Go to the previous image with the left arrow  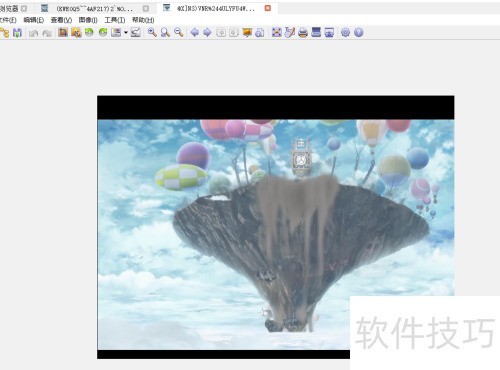(x=195, y=32)
